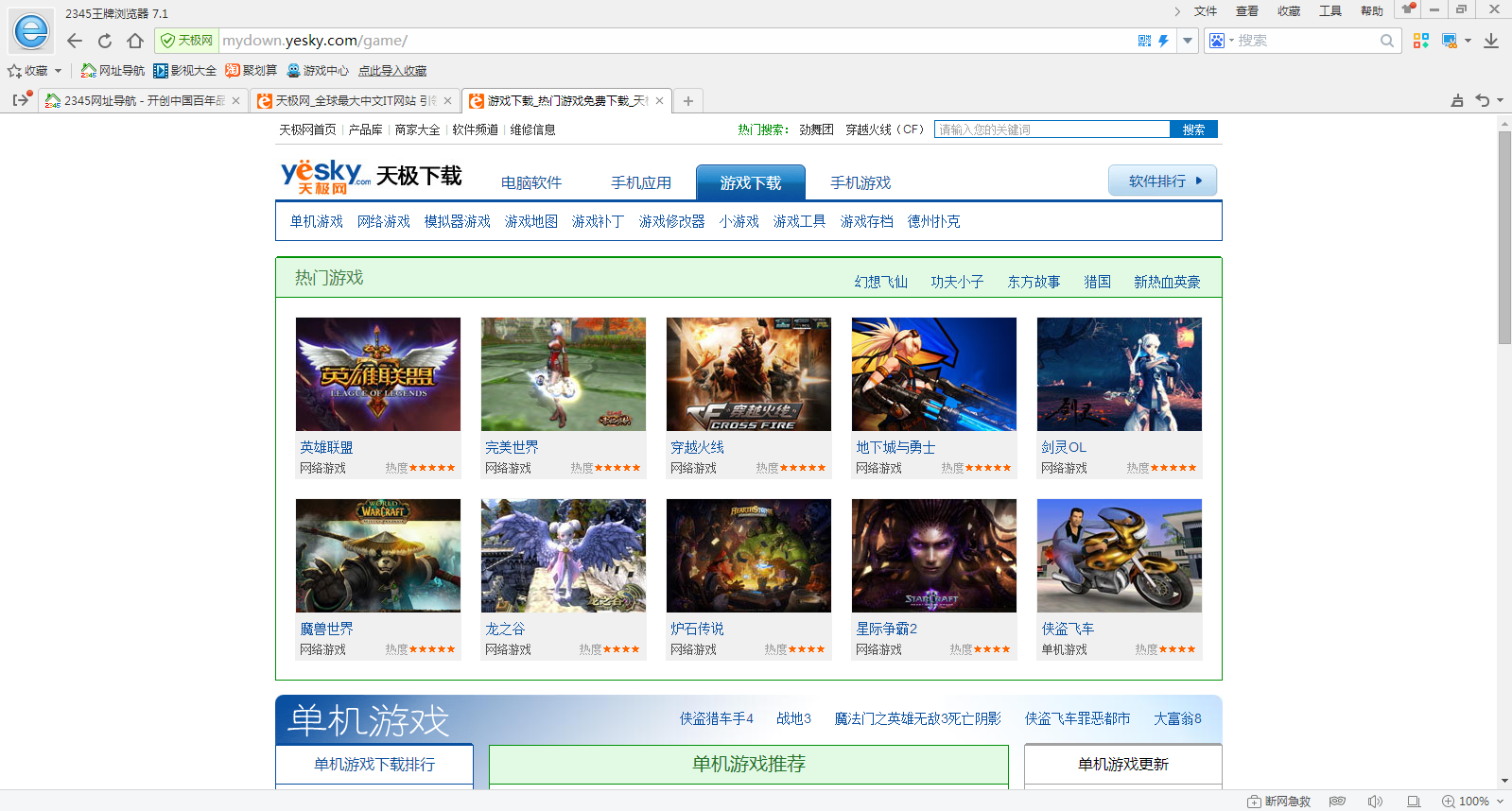Select the 单机游戏更新 tab
The width and height of the screenshot is (1512, 811).
coord(1123,764)
